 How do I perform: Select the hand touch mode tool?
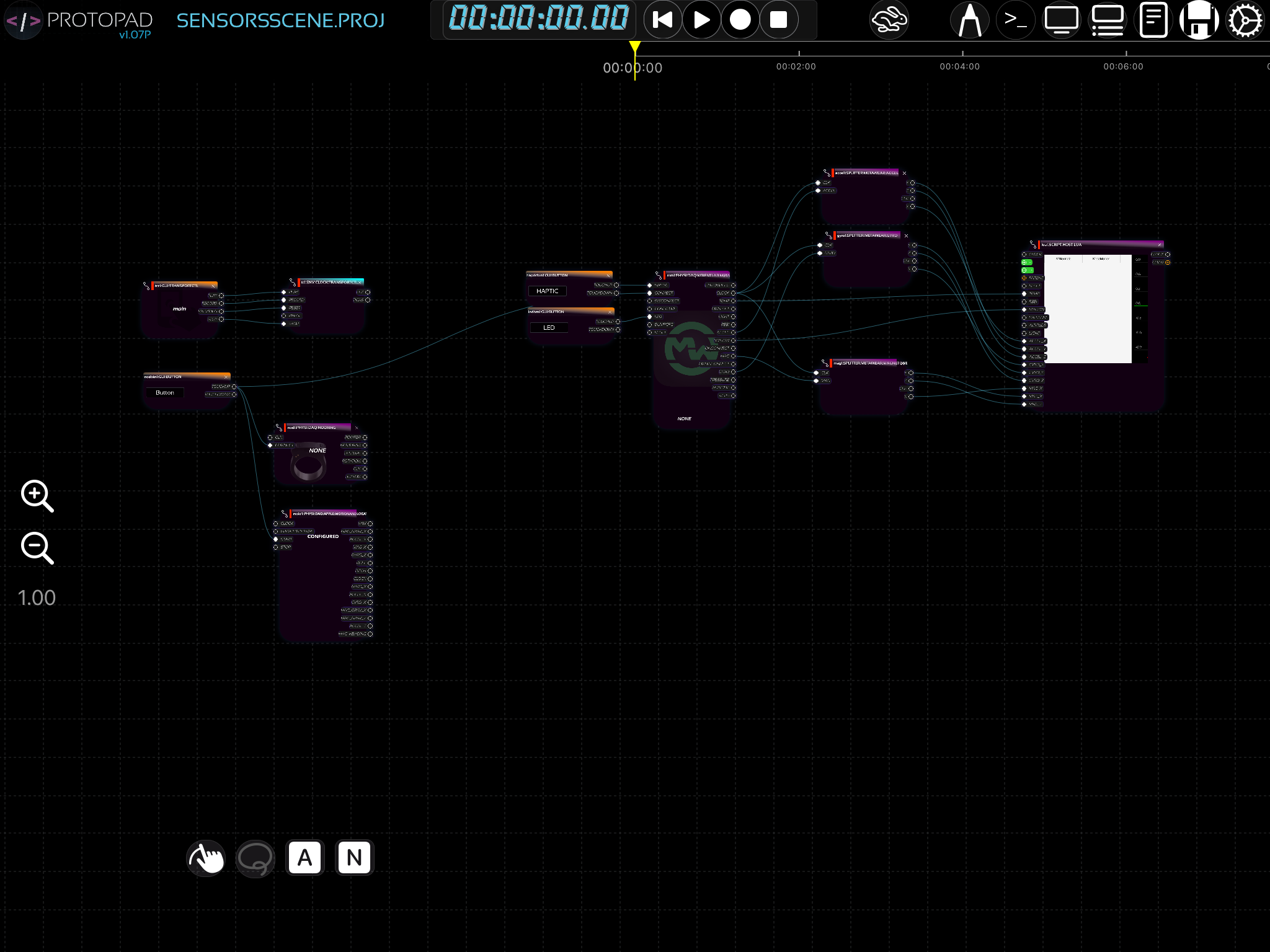pos(206,858)
